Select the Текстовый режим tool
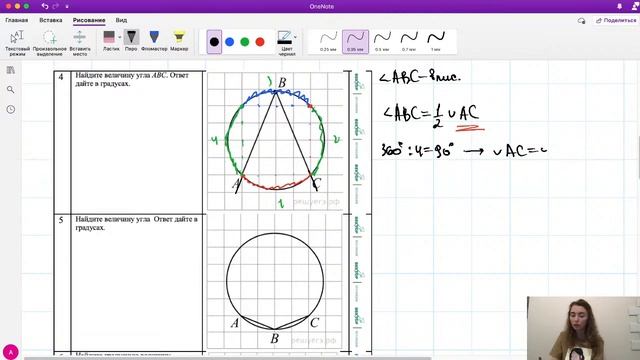Viewport: 640px width, 360px height. [x=17, y=42]
